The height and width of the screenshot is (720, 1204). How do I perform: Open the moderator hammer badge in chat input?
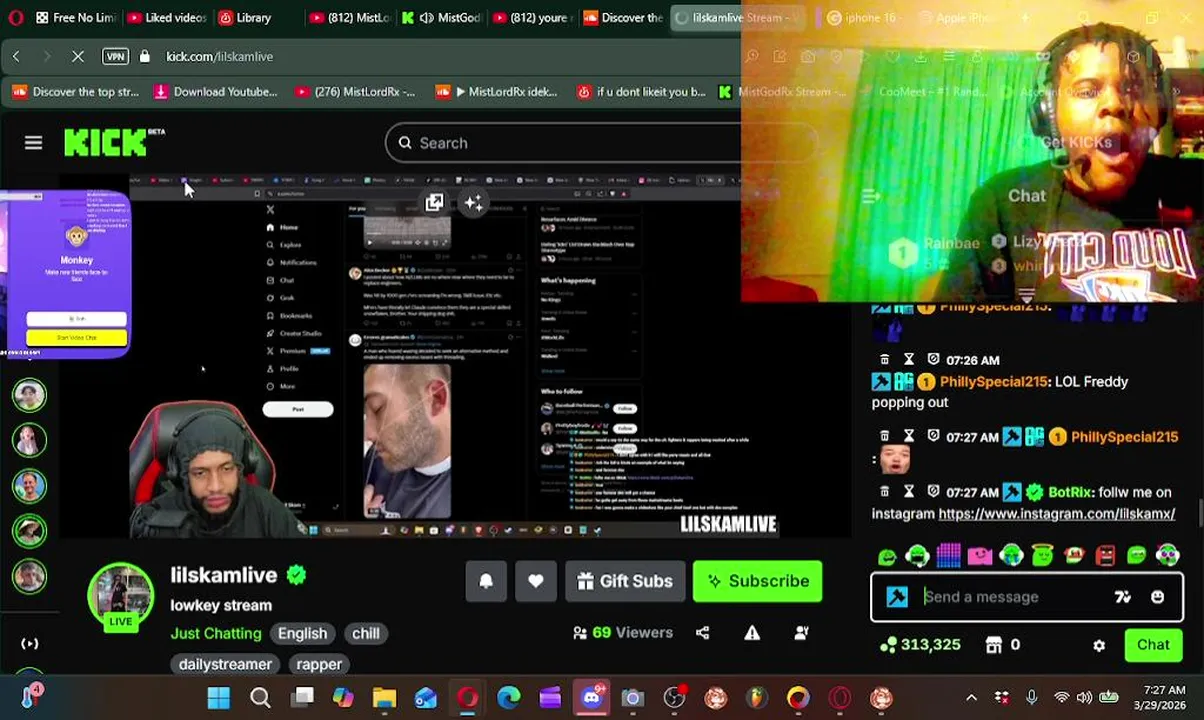click(x=897, y=597)
